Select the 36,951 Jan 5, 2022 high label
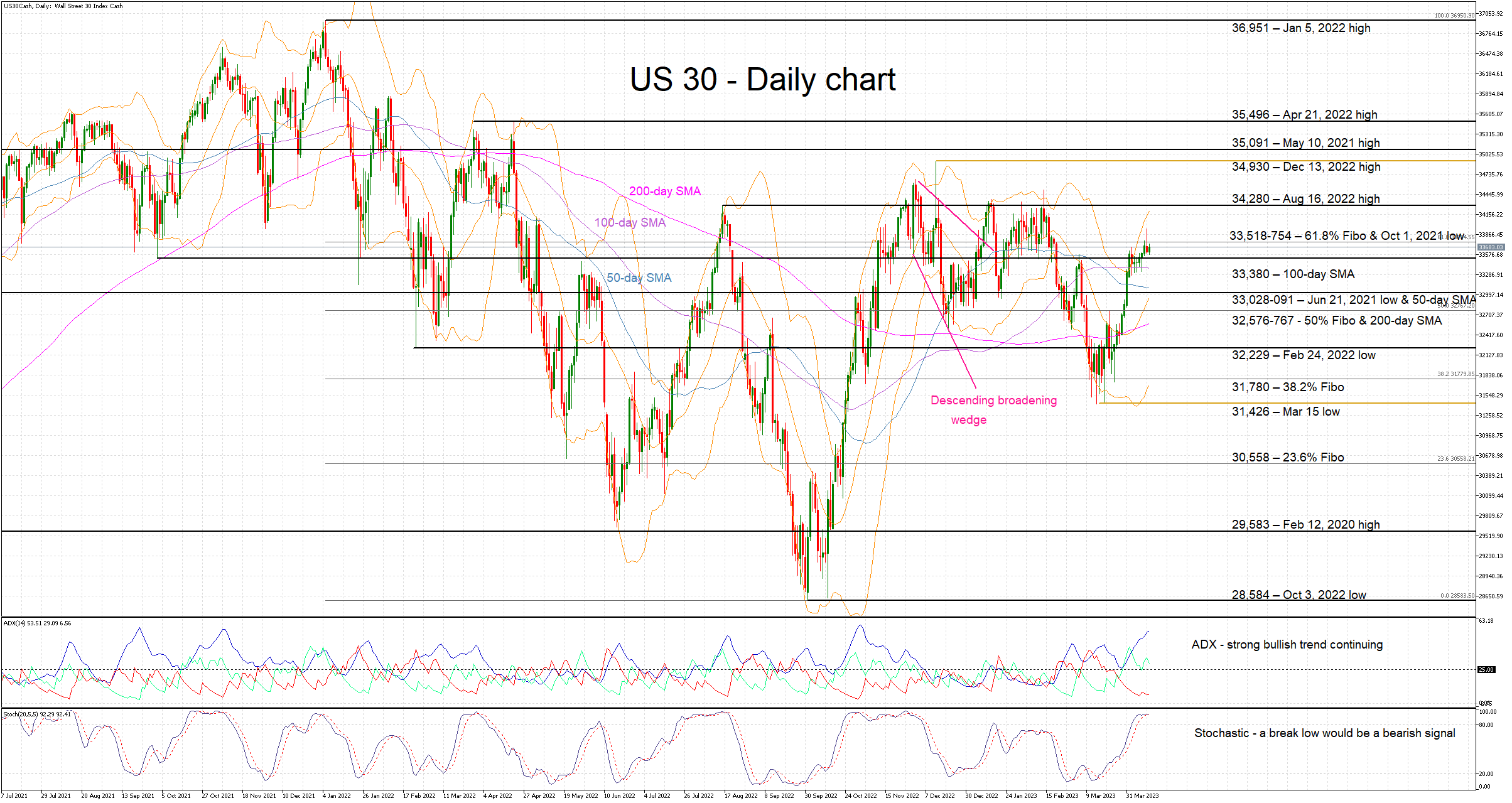The height and width of the screenshot is (803, 1512). point(1300,28)
